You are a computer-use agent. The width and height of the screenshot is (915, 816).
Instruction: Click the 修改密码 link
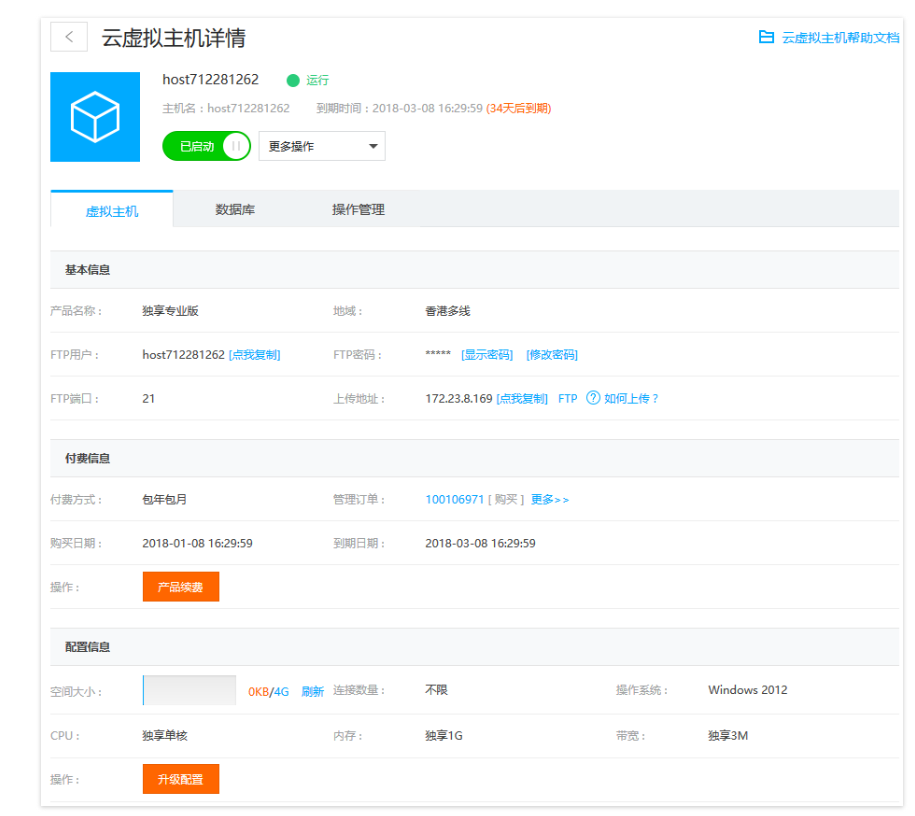(x=552, y=355)
